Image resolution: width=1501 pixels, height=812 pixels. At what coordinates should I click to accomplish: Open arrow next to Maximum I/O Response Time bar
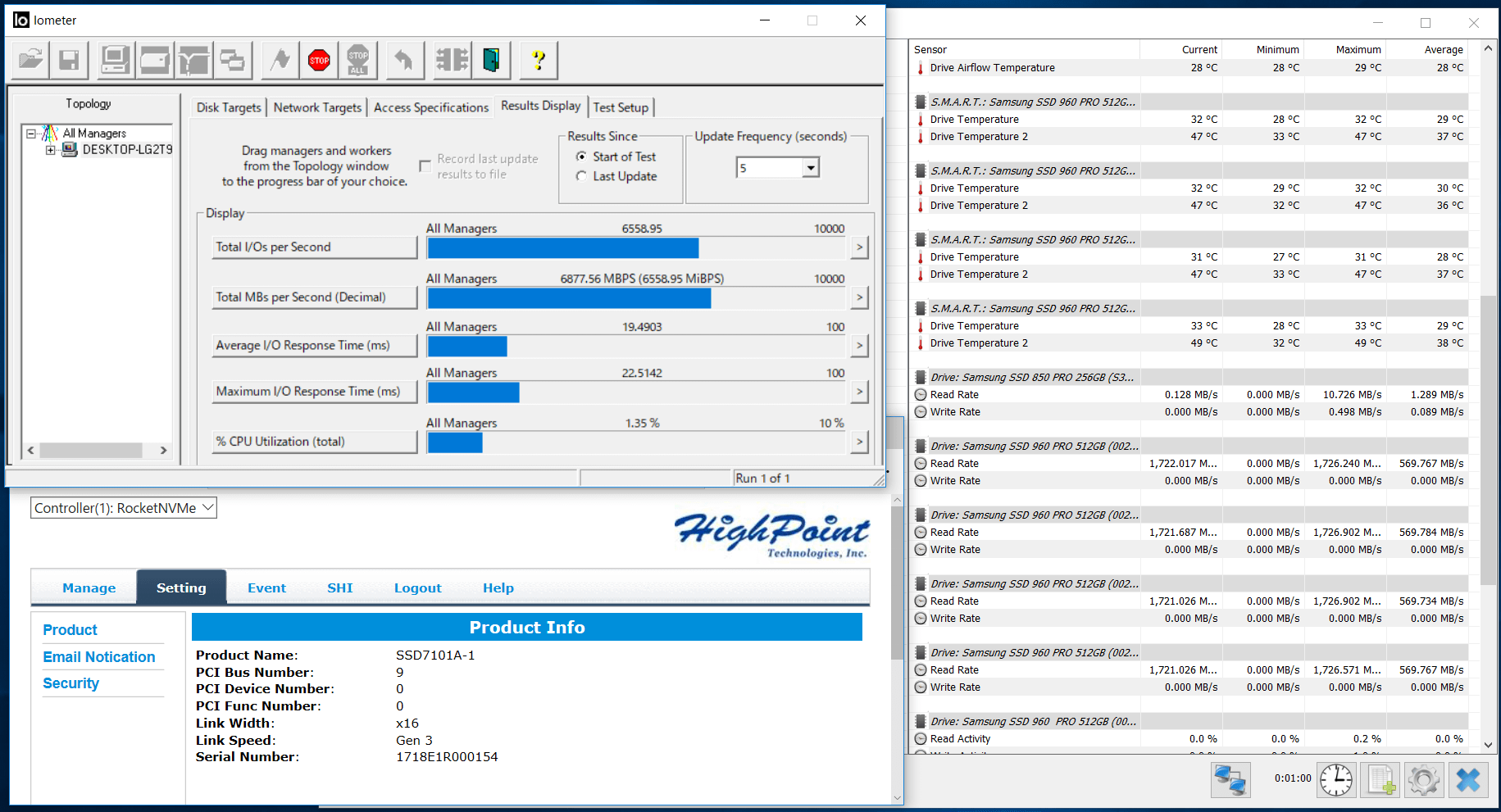(x=859, y=392)
